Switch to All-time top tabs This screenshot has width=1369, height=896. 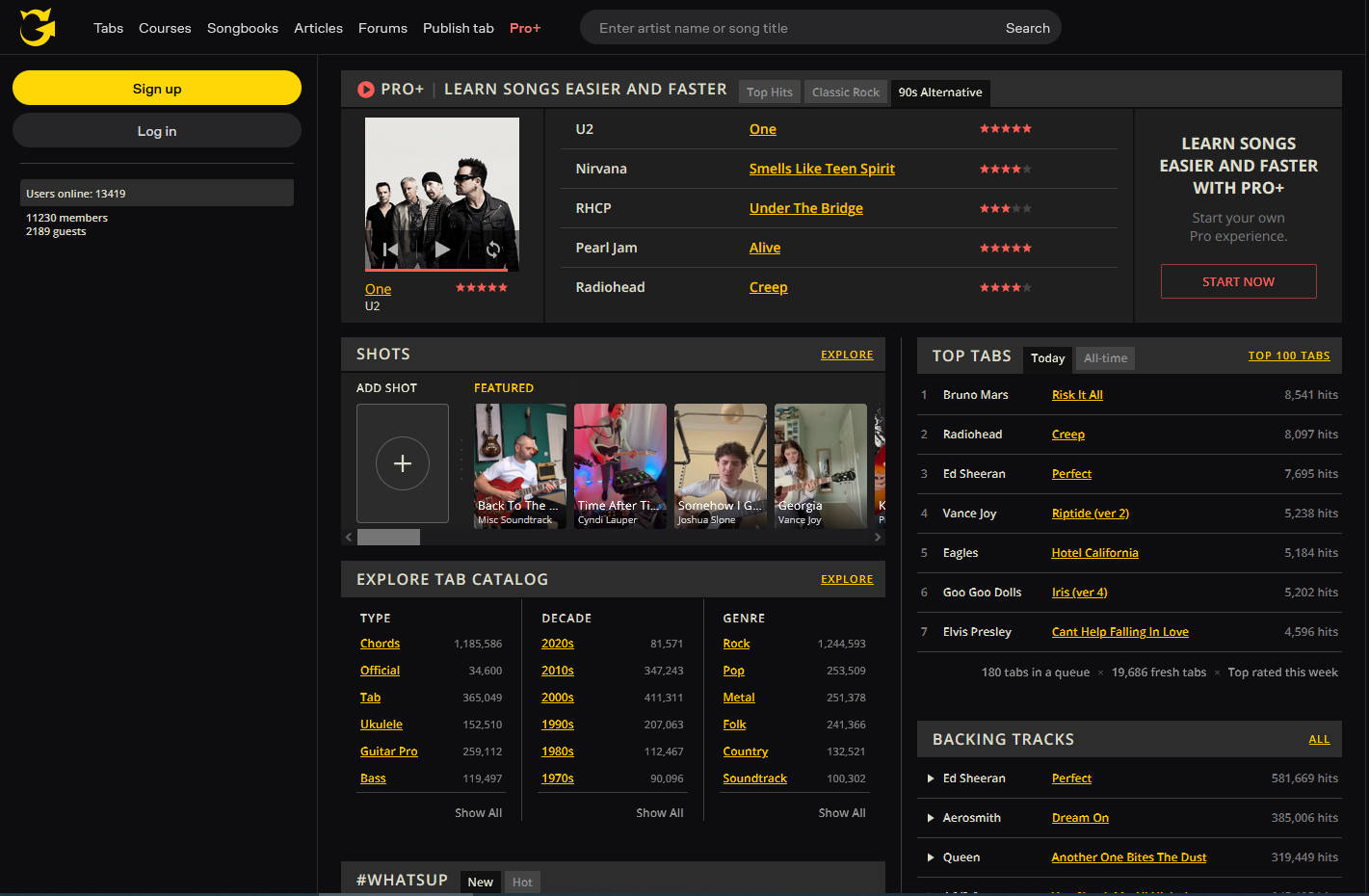1105,358
